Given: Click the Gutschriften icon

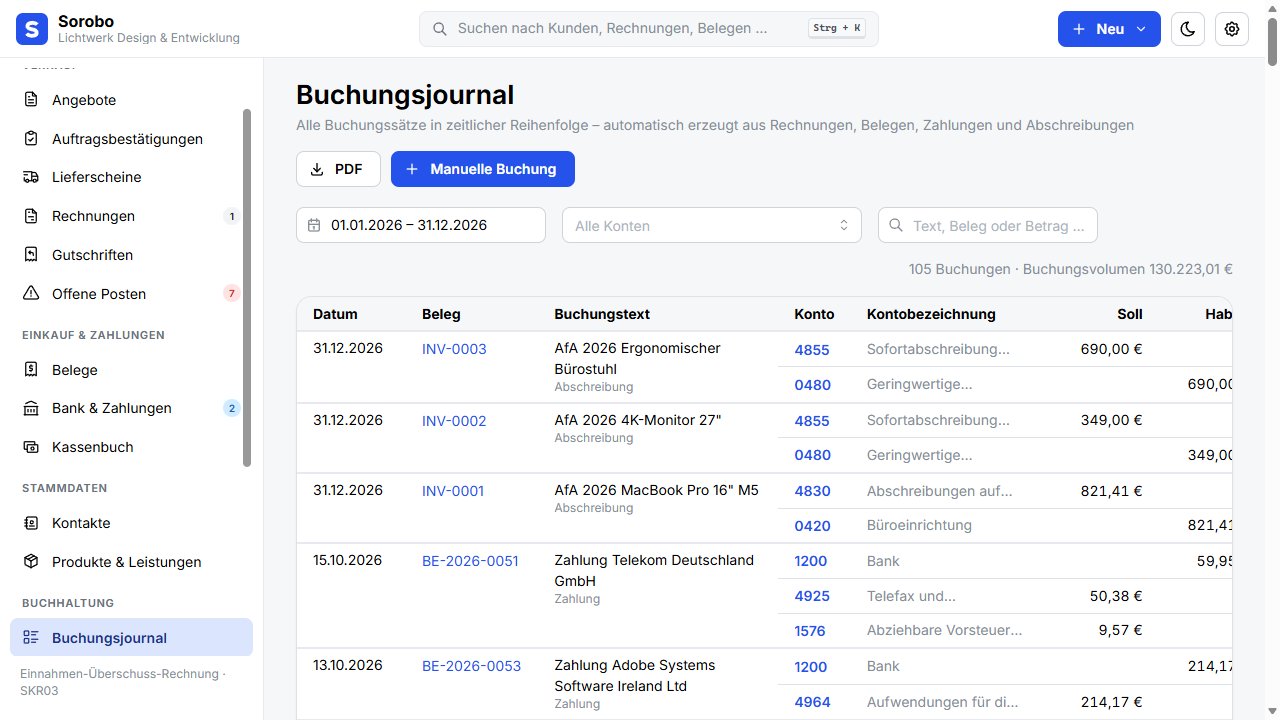Looking at the screenshot, I should point(31,255).
